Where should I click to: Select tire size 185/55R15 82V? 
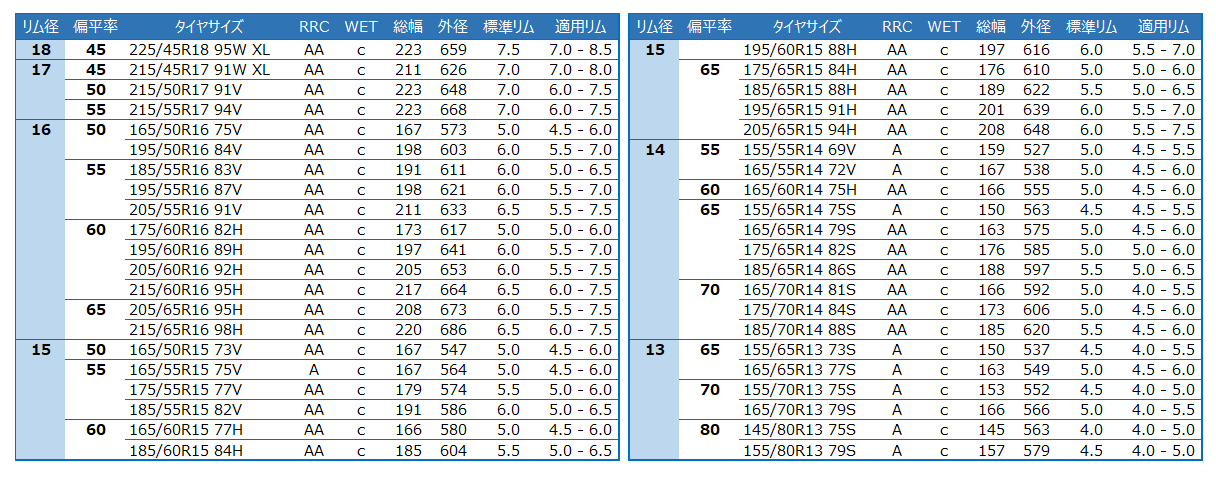(x=186, y=409)
